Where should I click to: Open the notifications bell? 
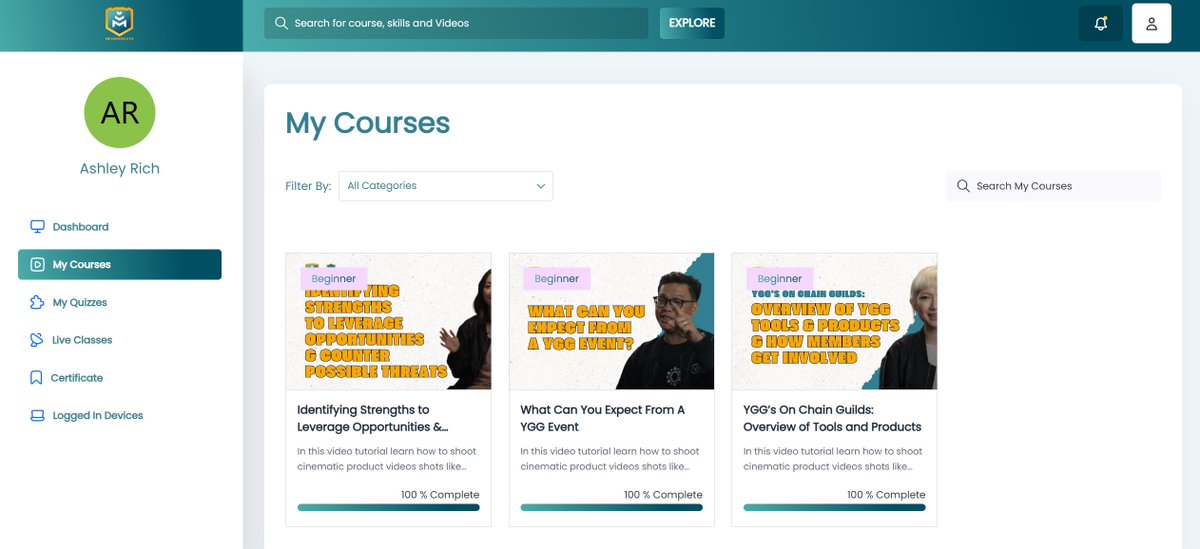(1101, 23)
